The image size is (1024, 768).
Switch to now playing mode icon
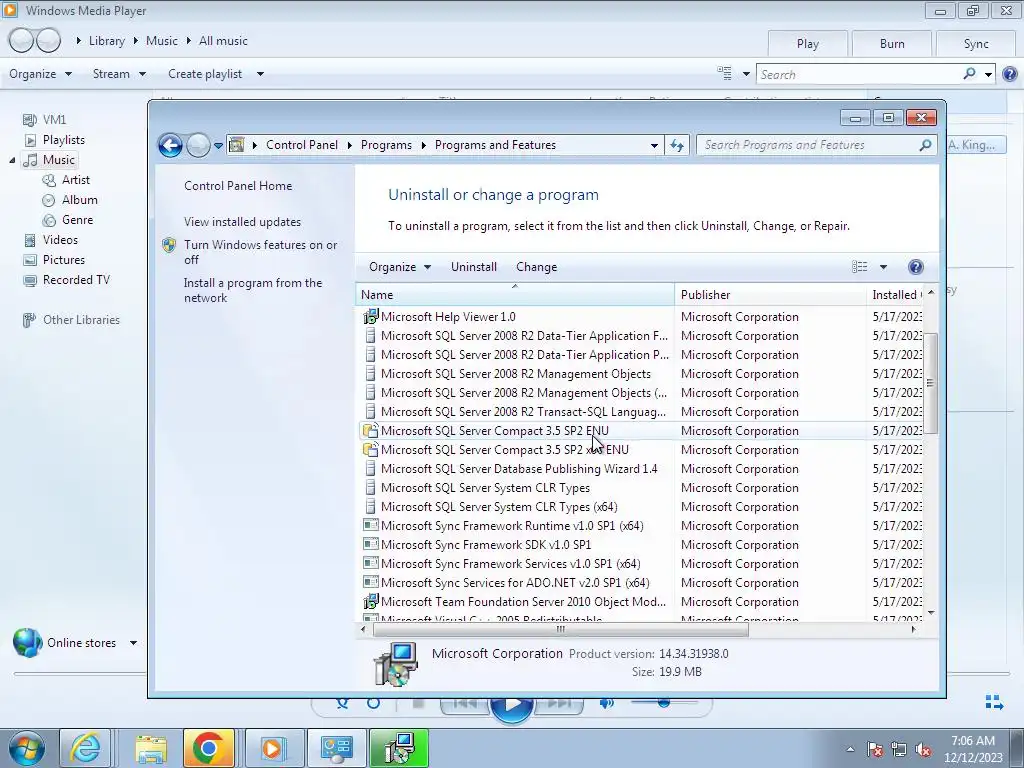[x=994, y=702]
